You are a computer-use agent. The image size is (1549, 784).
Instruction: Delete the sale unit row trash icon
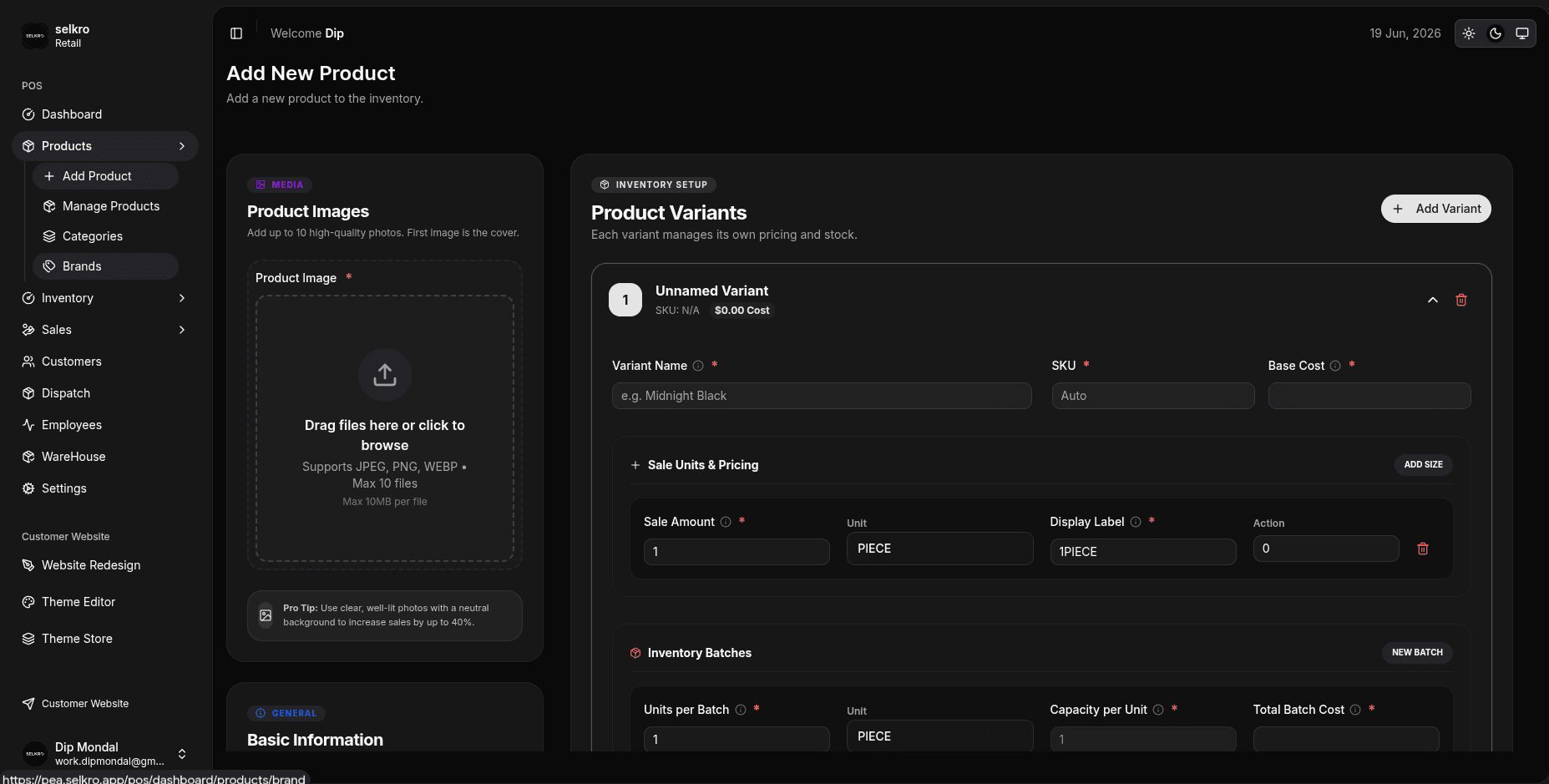click(x=1423, y=549)
